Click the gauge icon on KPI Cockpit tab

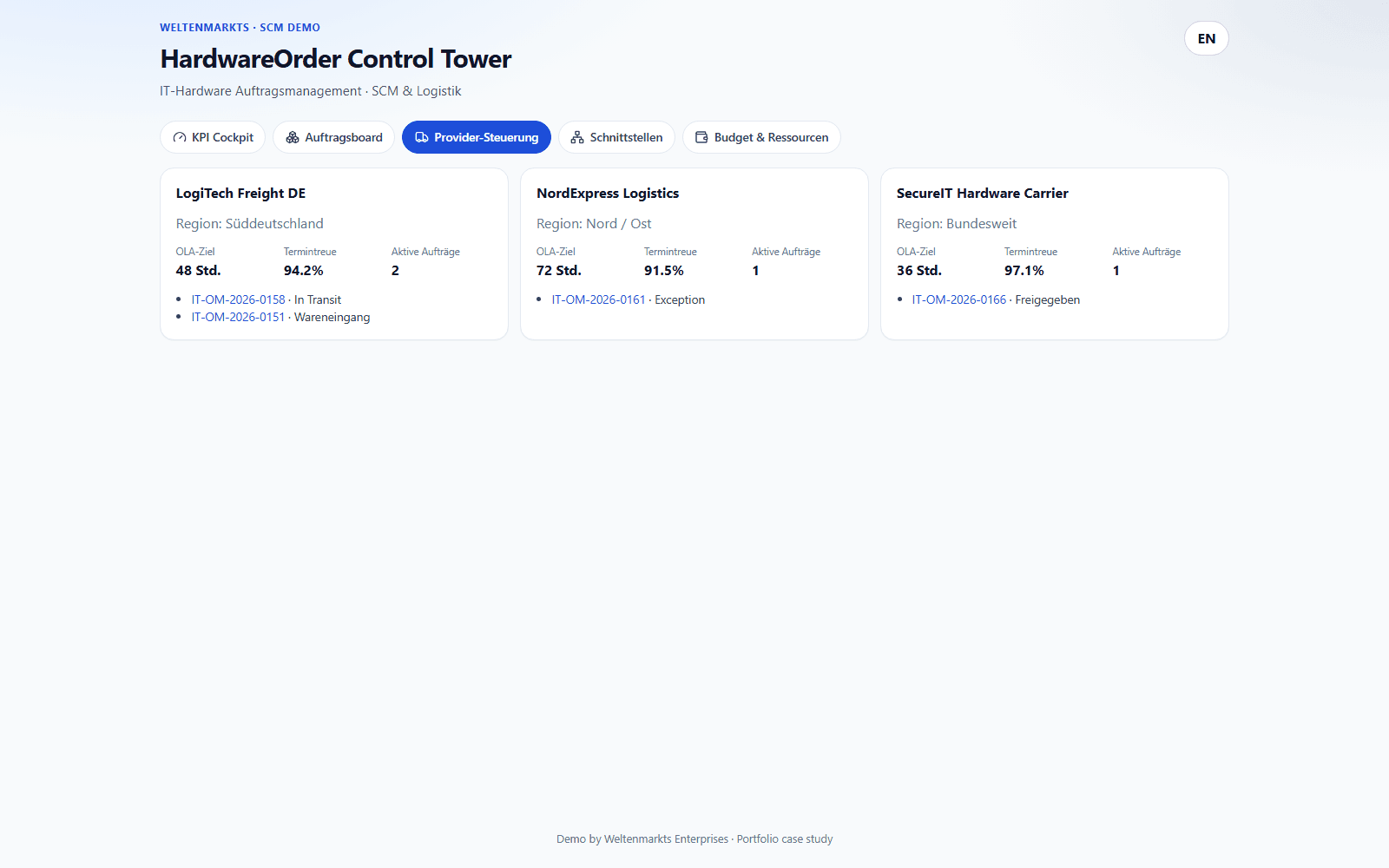[180, 137]
